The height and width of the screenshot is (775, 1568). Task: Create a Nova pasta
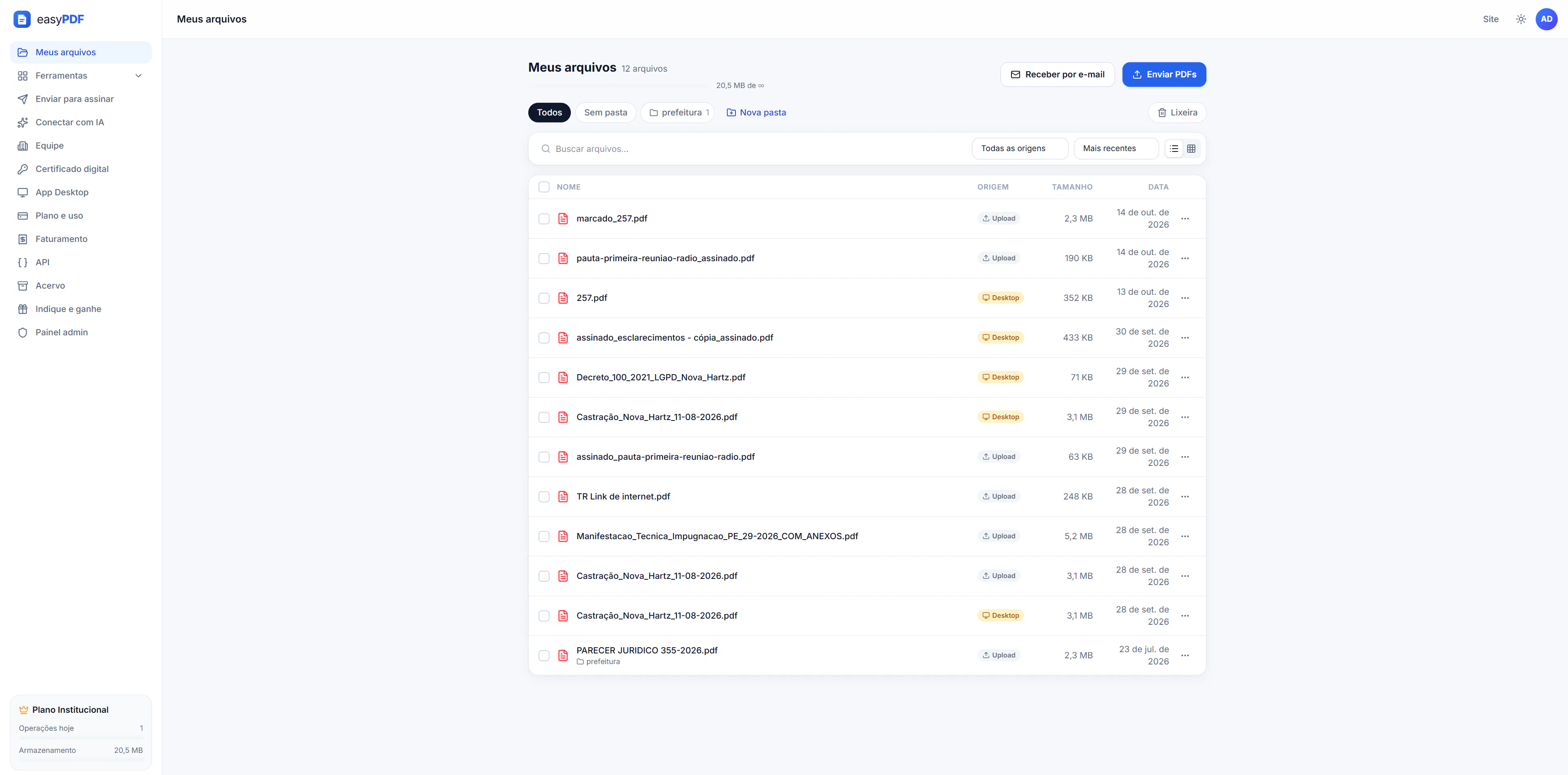coord(756,113)
